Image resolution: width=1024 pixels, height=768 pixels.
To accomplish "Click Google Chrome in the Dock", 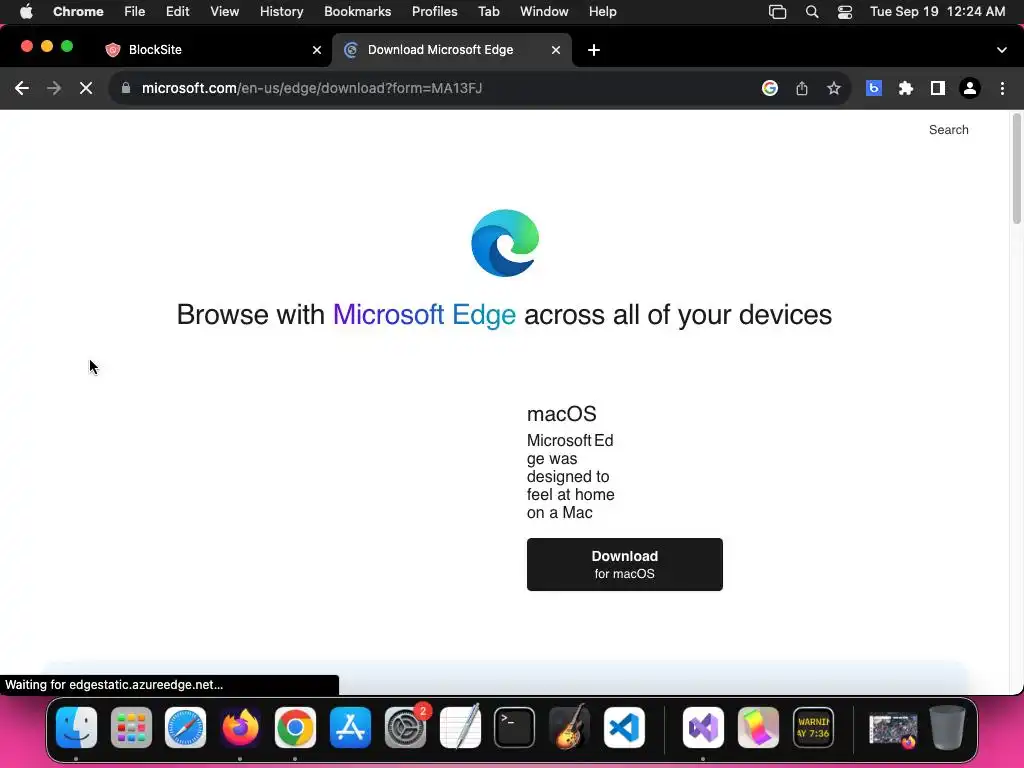I will point(295,728).
